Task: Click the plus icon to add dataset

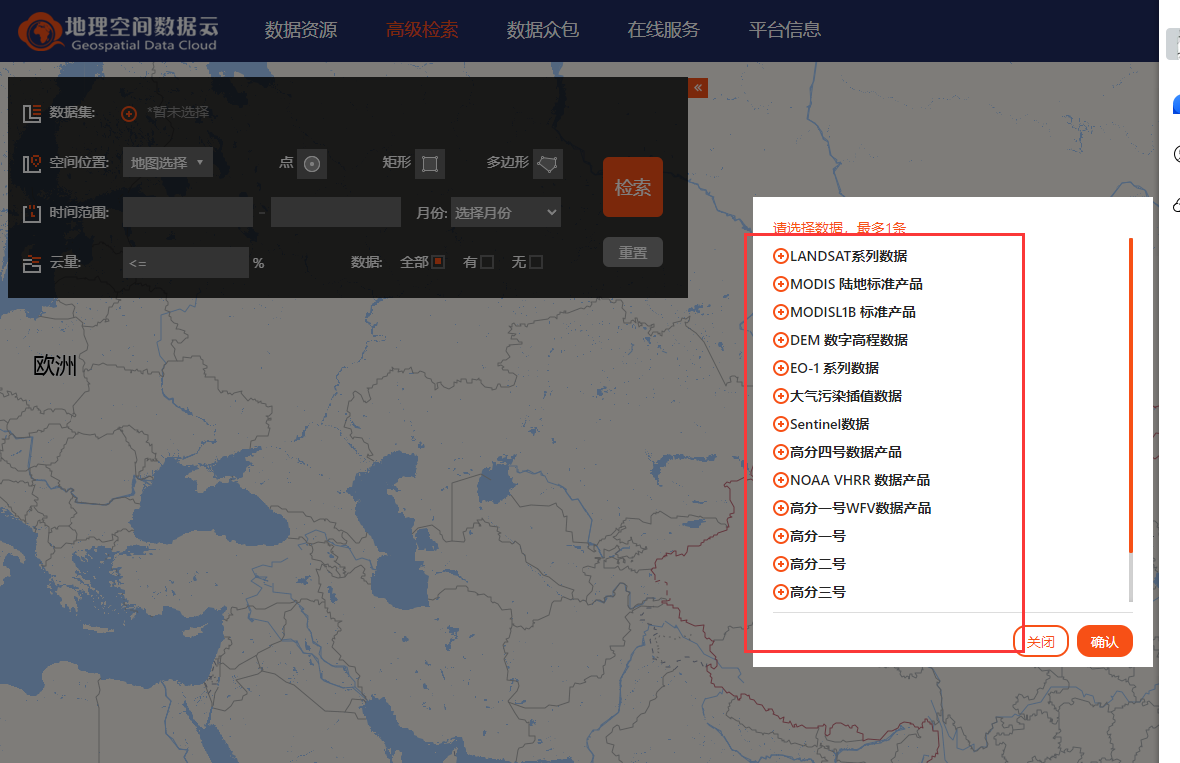Action: tap(129, 113)
